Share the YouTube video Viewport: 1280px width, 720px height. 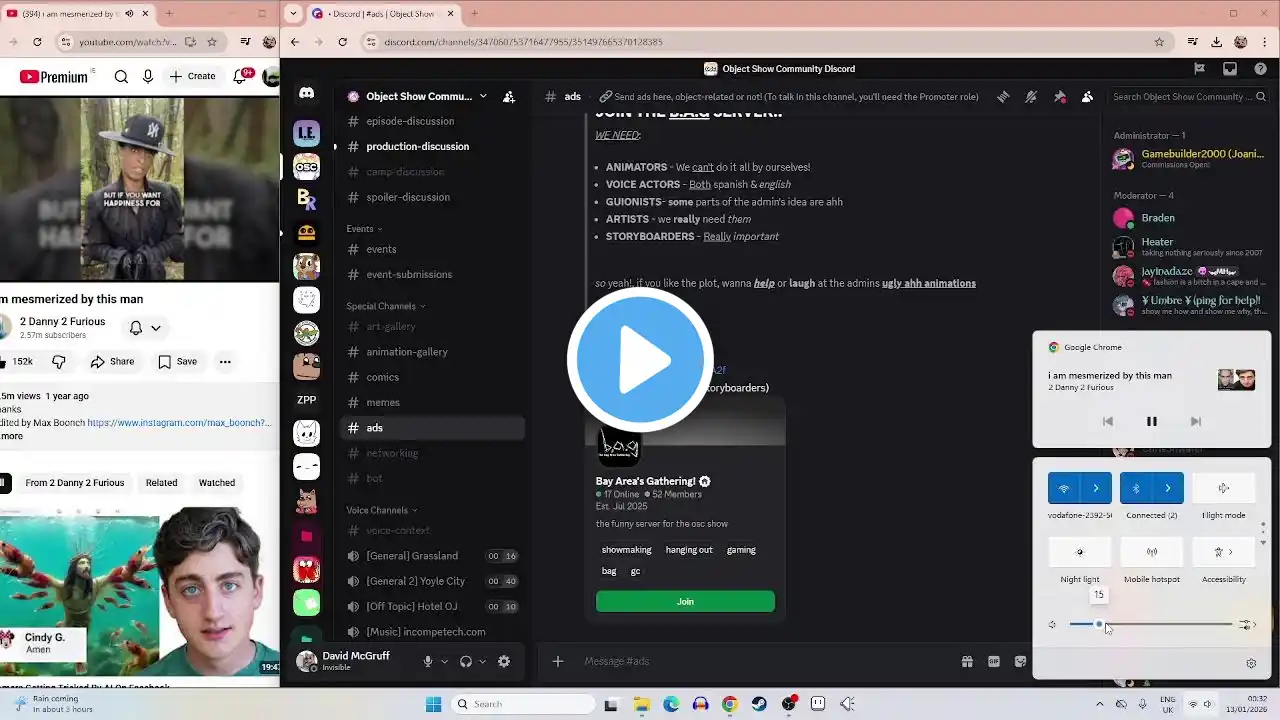click(x=112, y=361)
